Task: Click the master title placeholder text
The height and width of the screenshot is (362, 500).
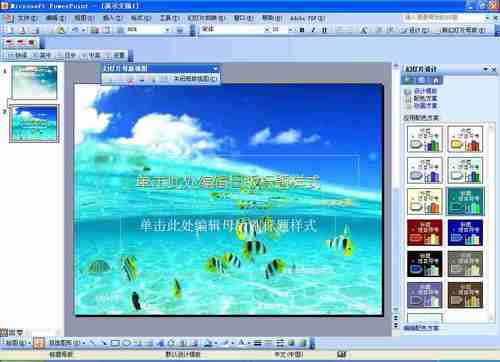Action: coord(228,182)
